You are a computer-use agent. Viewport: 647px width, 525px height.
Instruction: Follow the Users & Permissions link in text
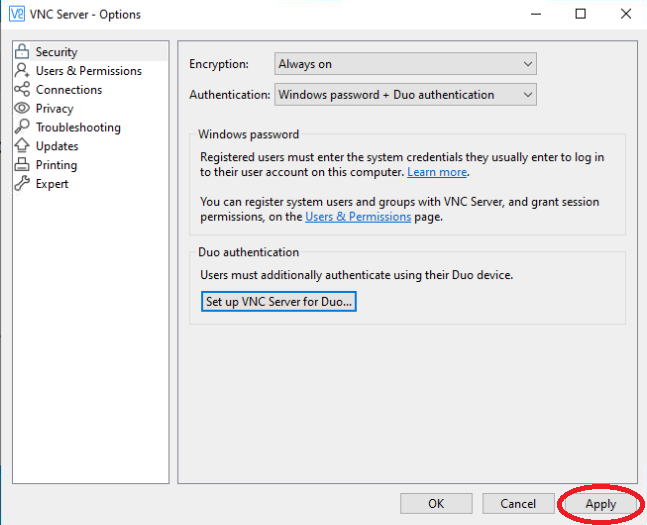(358, 216)
